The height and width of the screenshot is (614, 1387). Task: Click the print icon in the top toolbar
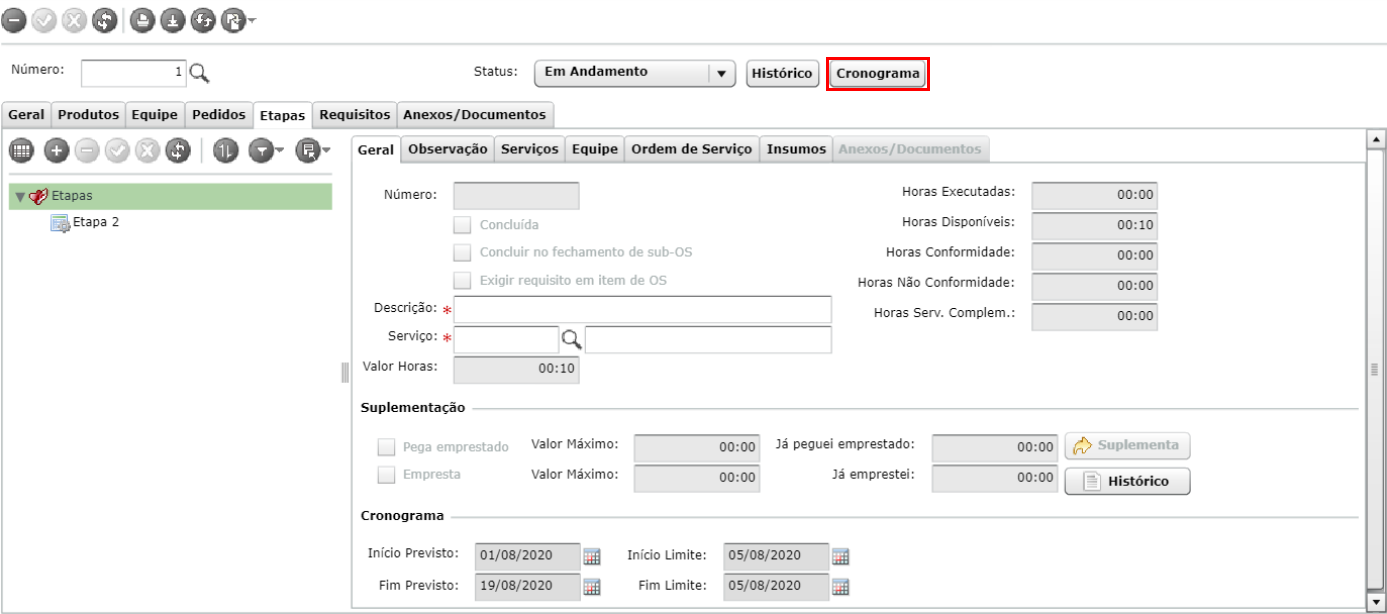pyautogui.click(x=143, y=19)
